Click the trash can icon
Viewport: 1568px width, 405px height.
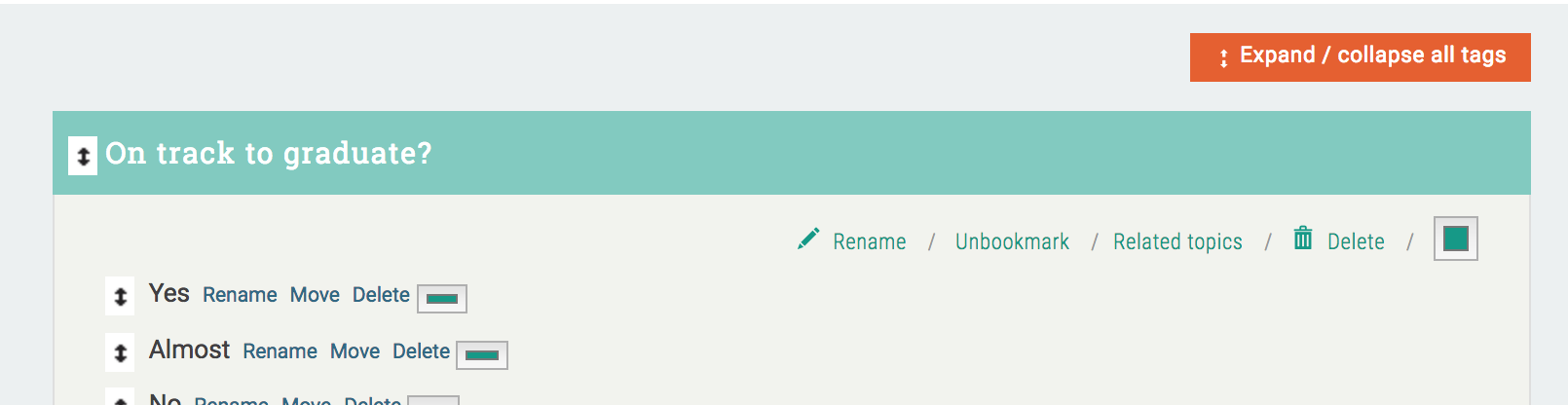pyautogui.click(x=1302, y=239)
